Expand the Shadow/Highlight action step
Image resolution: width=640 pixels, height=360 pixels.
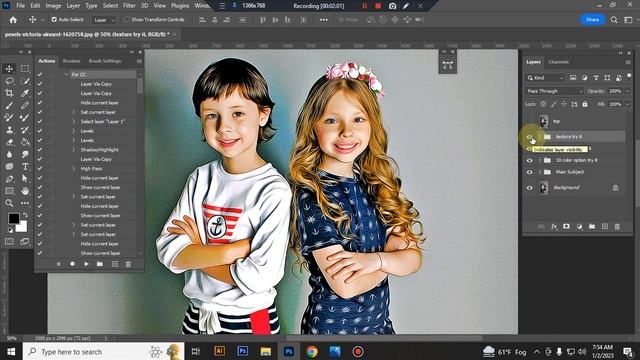click(74, 149)
